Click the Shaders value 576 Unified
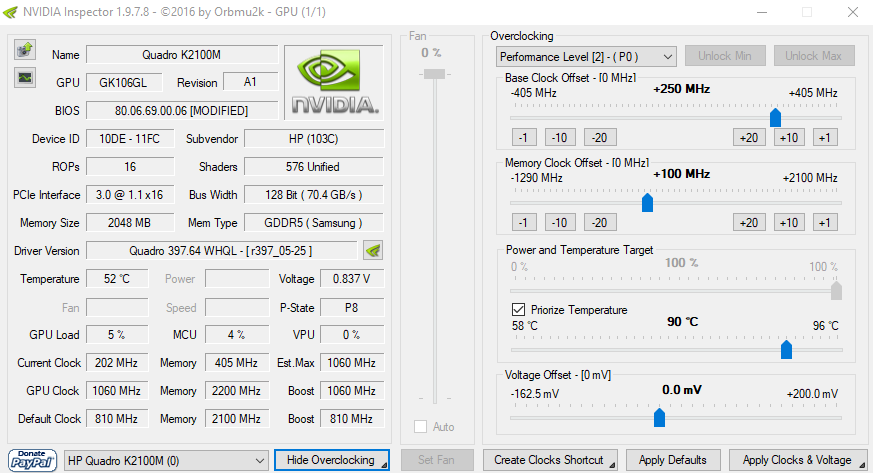Screen dimensions: 873x473 pyautogui.click(x=314, y=166)
